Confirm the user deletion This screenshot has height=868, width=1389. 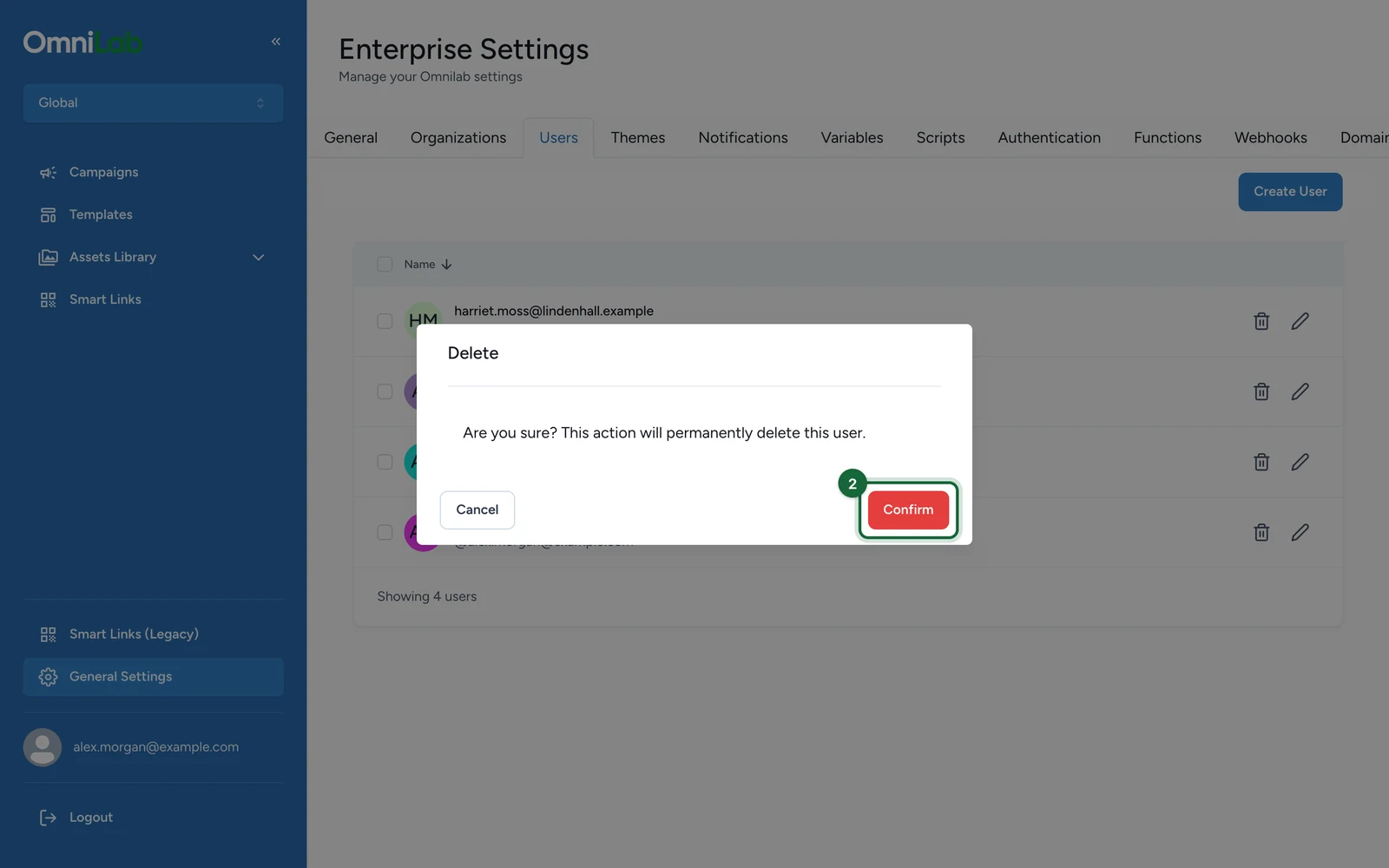pyautogui.click(x=908, y=510)
